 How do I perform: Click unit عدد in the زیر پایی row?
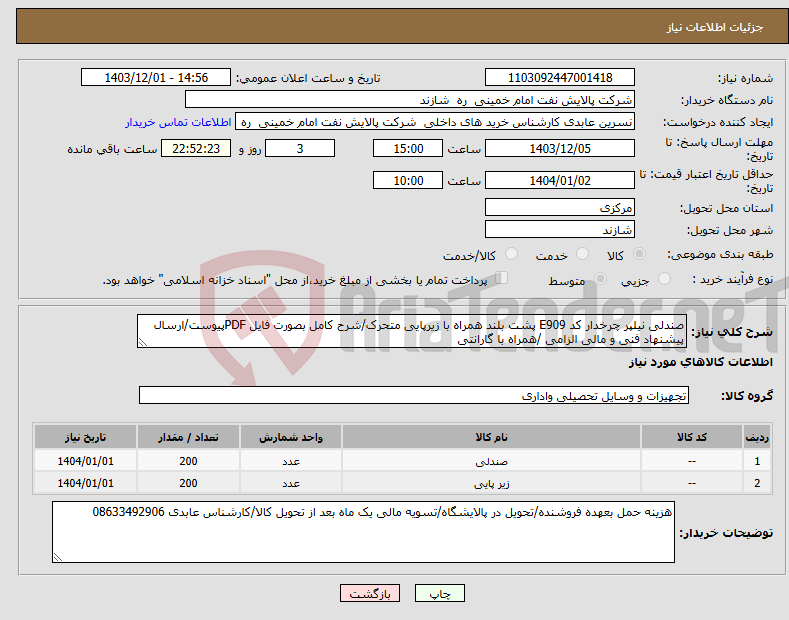tap(291, 483)
